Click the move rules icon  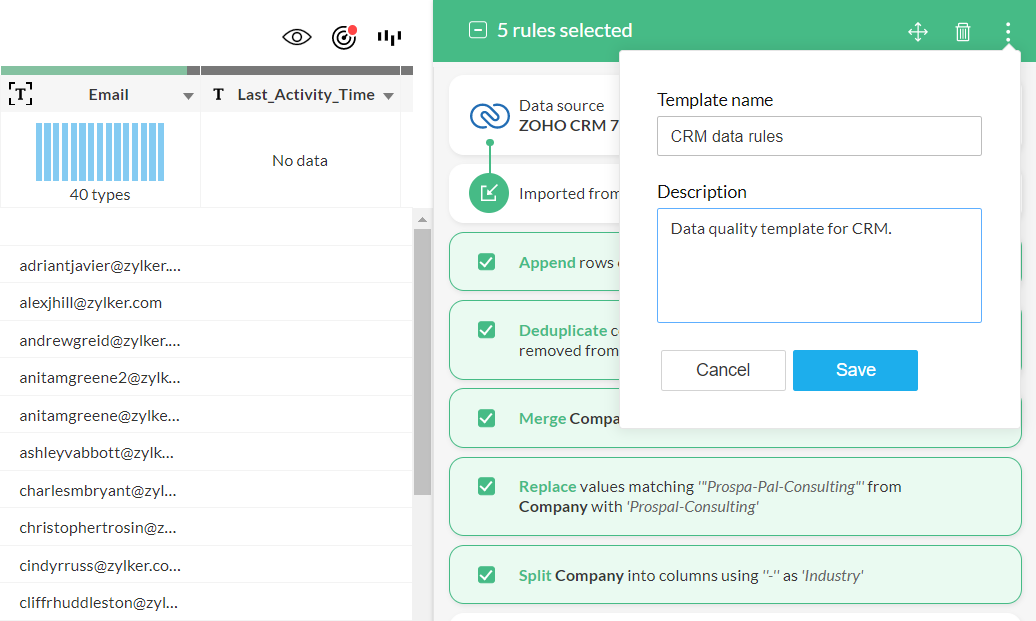(918, 32)
